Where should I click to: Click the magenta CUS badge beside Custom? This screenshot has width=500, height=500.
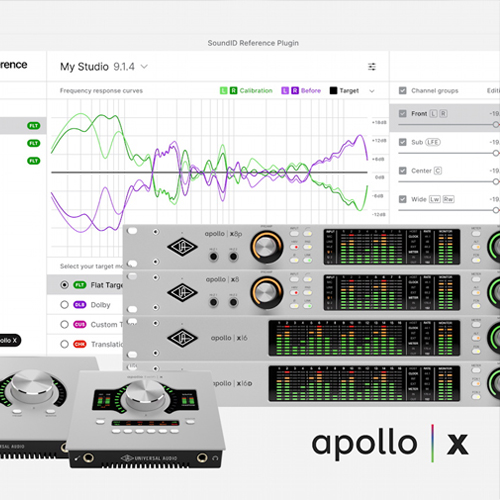click(80, 324)
